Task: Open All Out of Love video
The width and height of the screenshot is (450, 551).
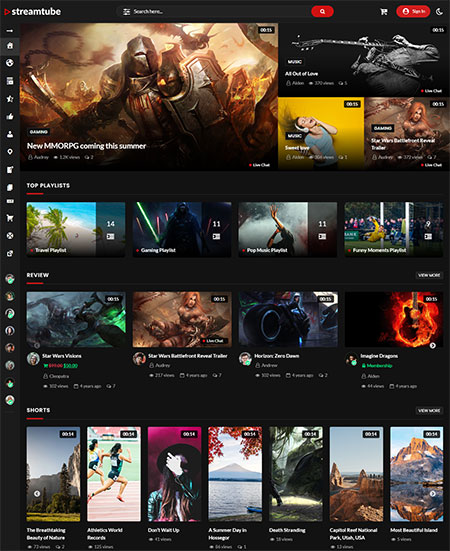Action: click(301, 73)
